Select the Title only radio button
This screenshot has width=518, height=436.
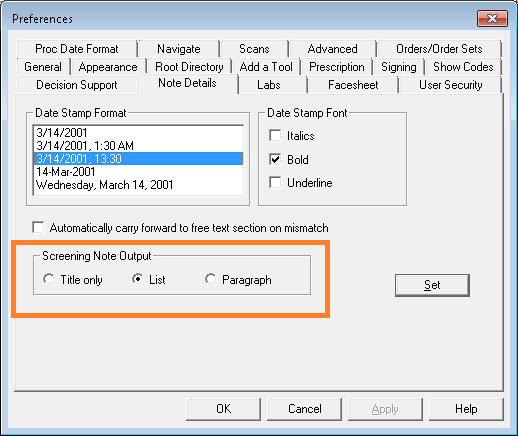[49, 279]
